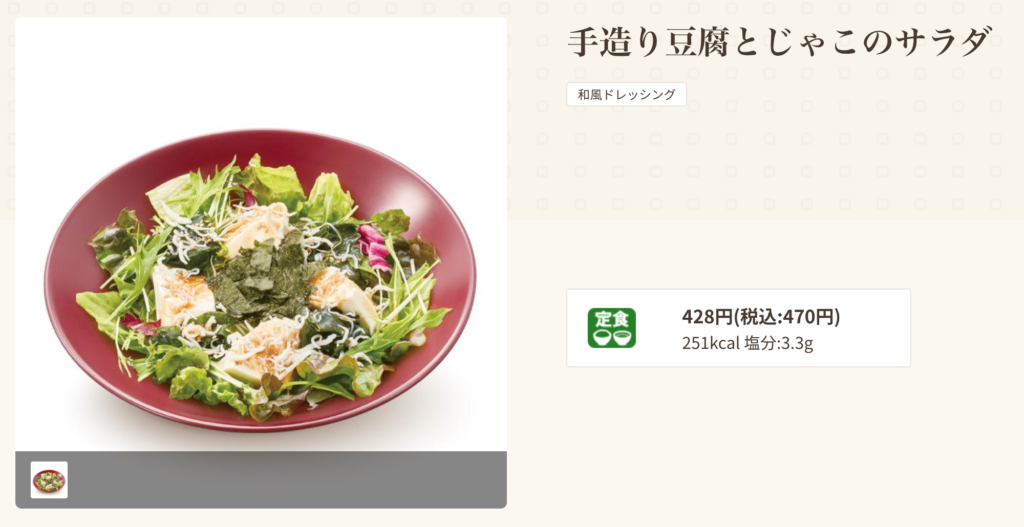Image resolution: width=1024 pixels, height=527 pixels.
Task: Click the 定食 kanji text on green badge
Action: (611, 320)
